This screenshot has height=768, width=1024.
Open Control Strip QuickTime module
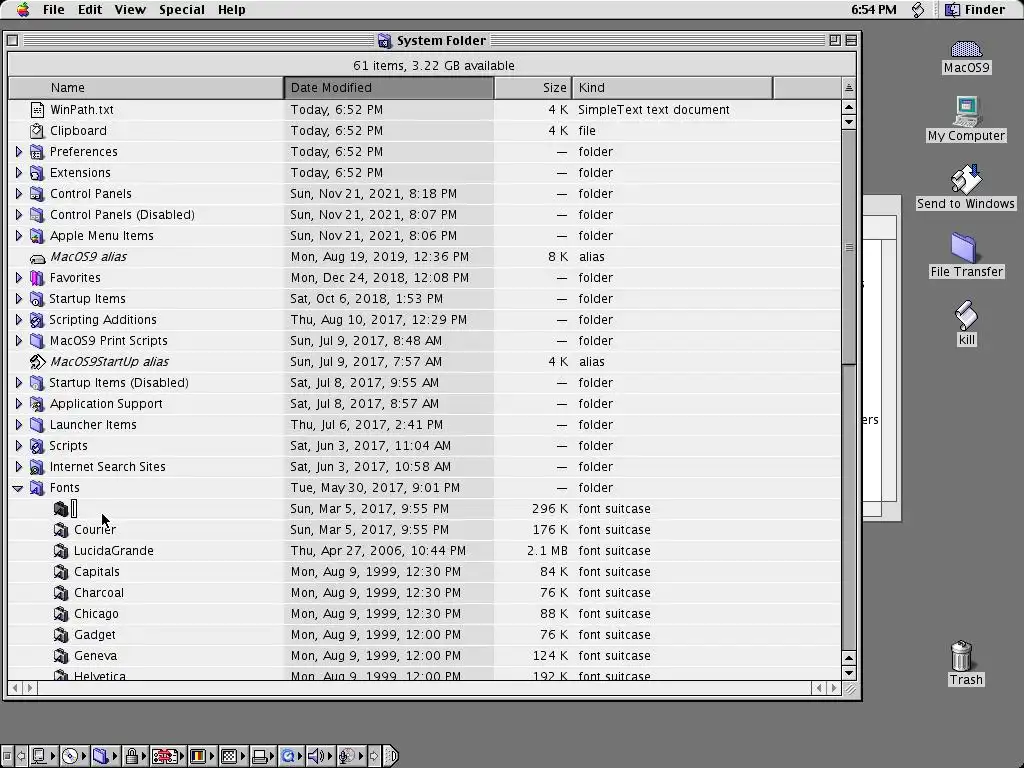(291, 756)
